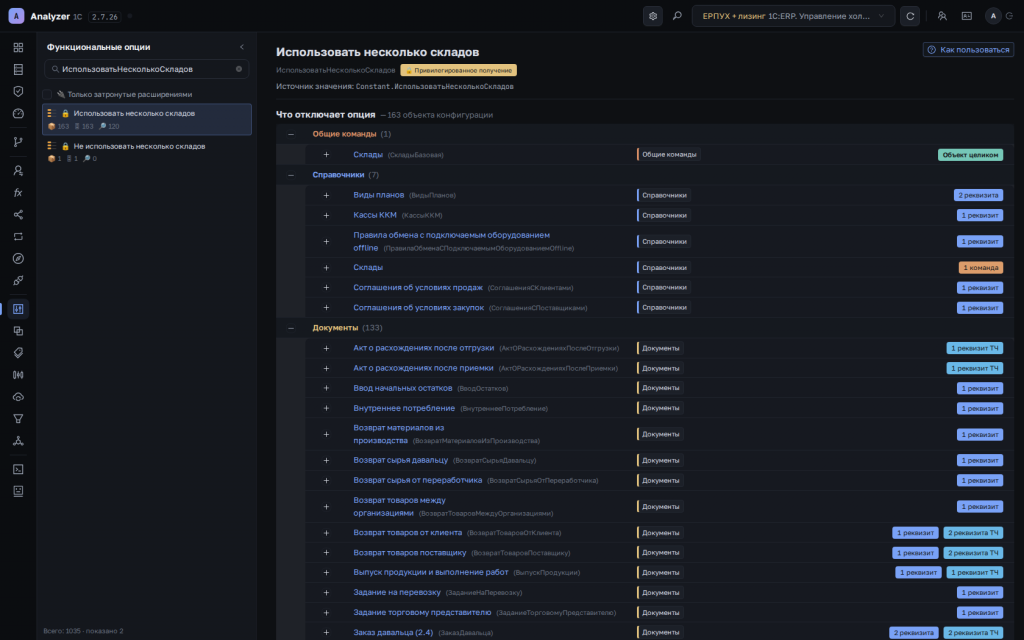Click the 'Привилегированное получение' badge
This screenshot has width=1024, height=640.
point(458,70)
